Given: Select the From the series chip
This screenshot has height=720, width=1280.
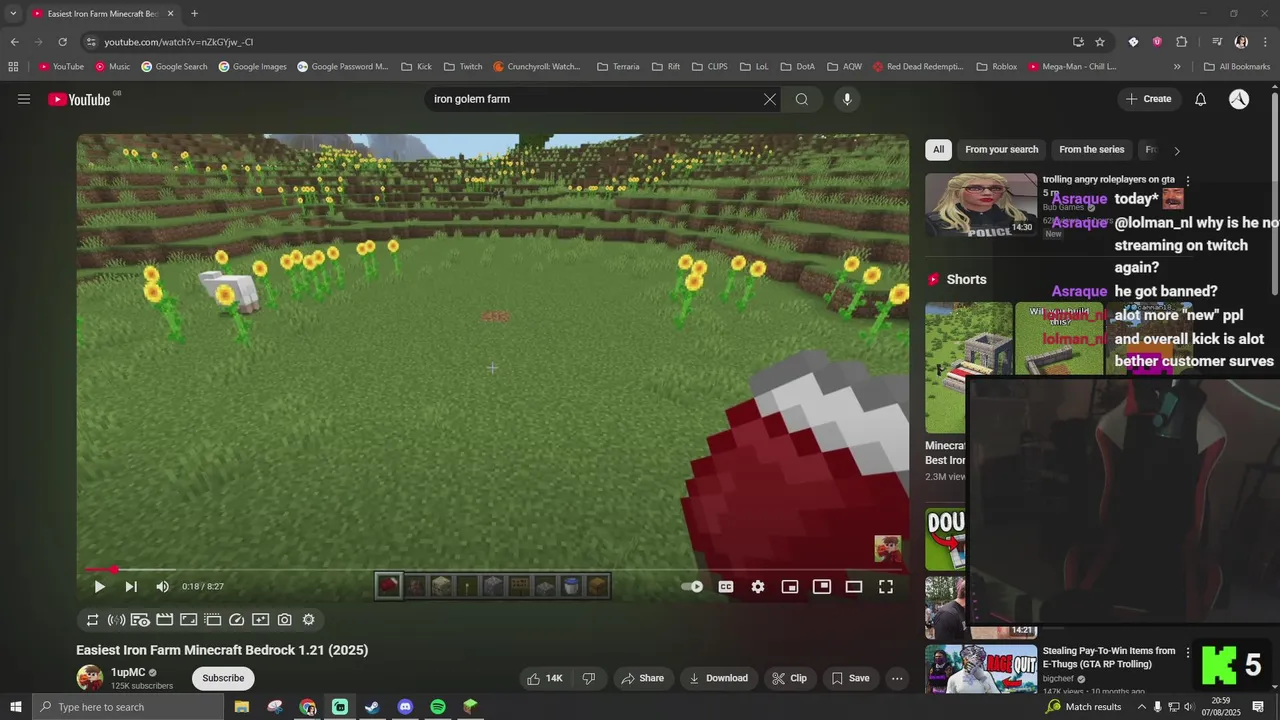Looking at the screenshot, I should click(x=1091, y=150).
